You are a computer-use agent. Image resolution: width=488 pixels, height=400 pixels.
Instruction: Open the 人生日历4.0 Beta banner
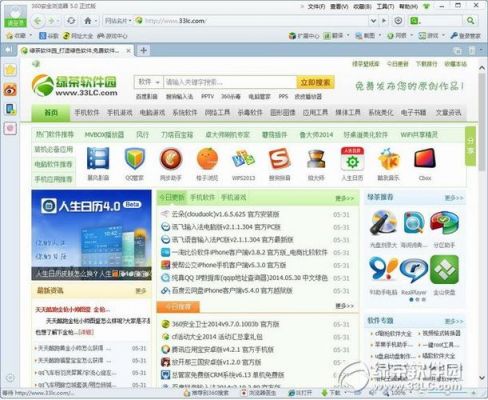91,235
